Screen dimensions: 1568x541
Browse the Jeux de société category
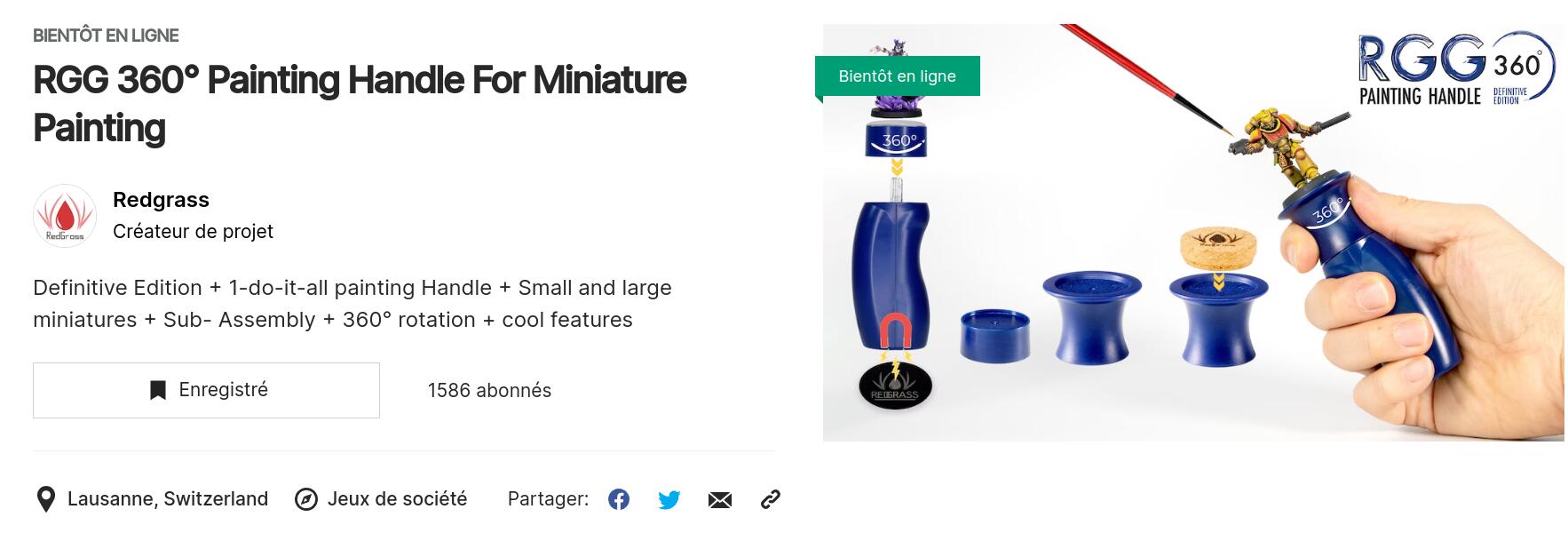397,499
